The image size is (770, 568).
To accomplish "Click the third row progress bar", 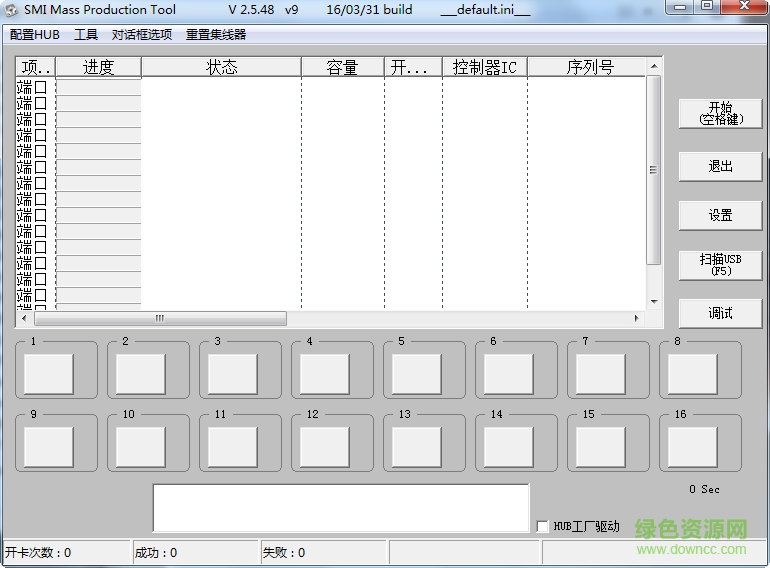I will pos(98,119).
